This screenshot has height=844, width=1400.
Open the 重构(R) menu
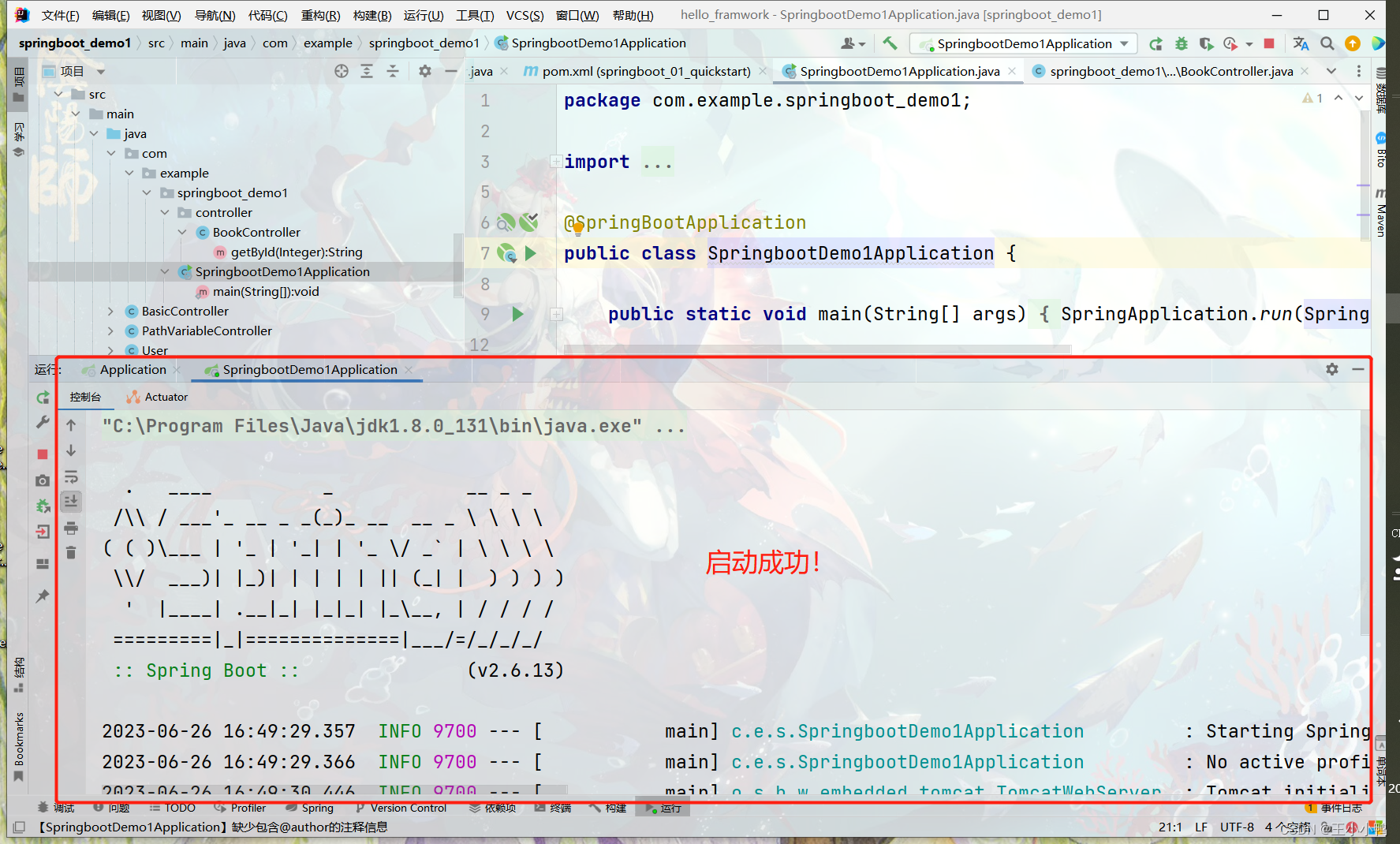pyautogui.click(x=320, y=15)
